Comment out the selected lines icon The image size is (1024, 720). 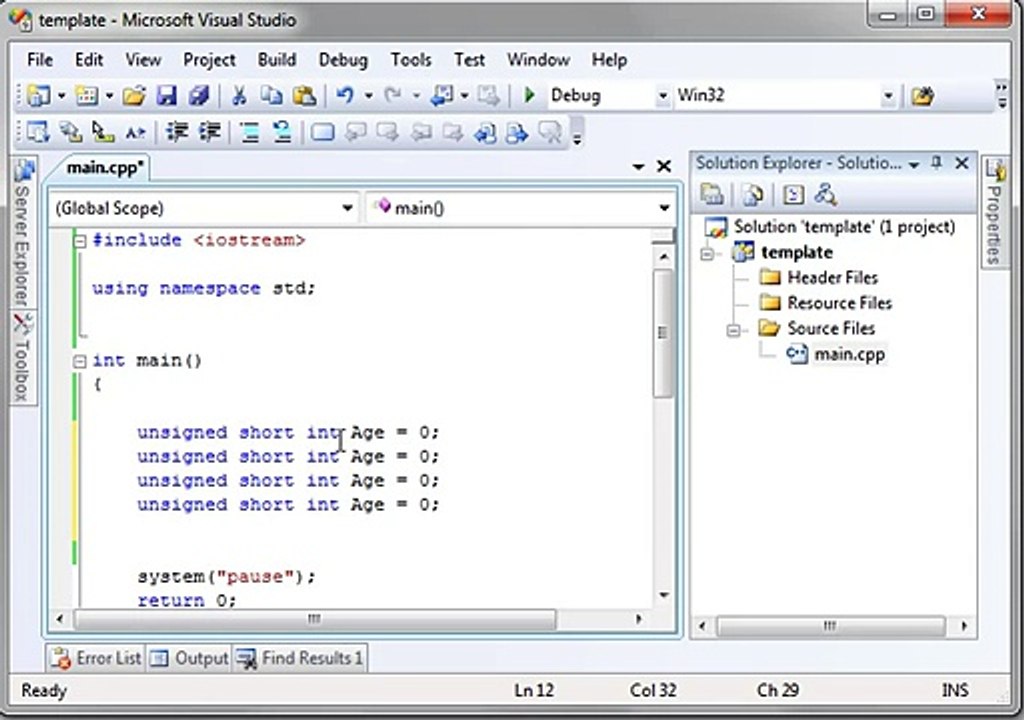click(249, 133)
